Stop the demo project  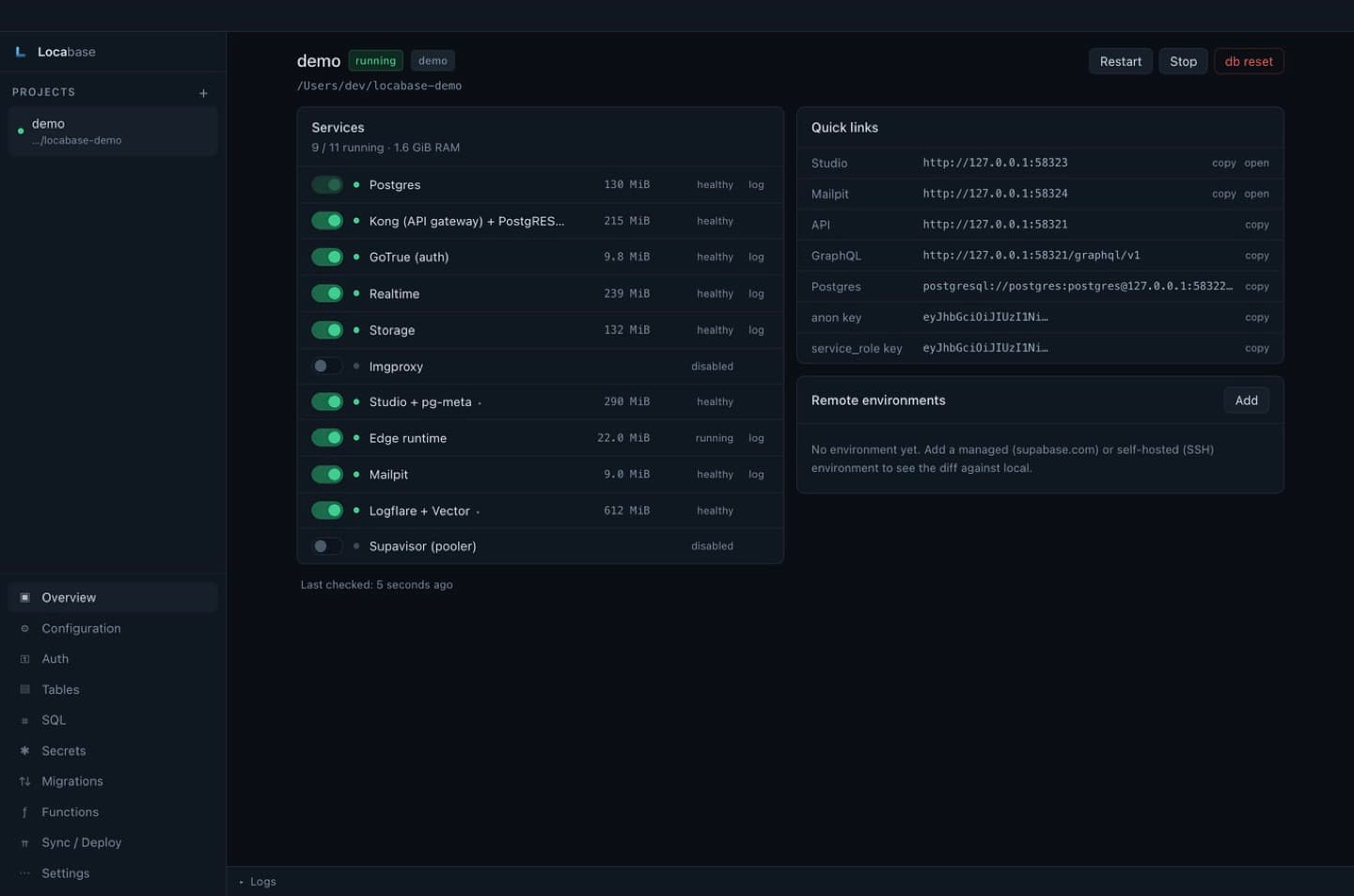pyautogui.click(x=1183, y=61)
